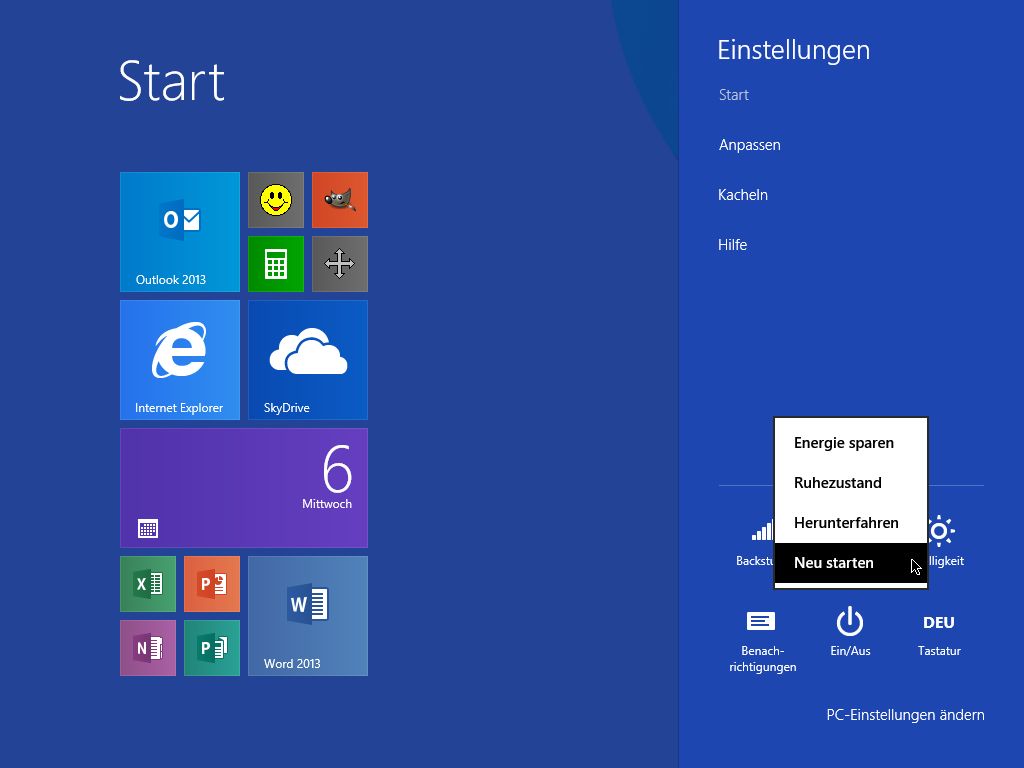This screenshot has width=1024, height=768.
Task: Click Neu starten to restart
Action: tap(850, 562)
